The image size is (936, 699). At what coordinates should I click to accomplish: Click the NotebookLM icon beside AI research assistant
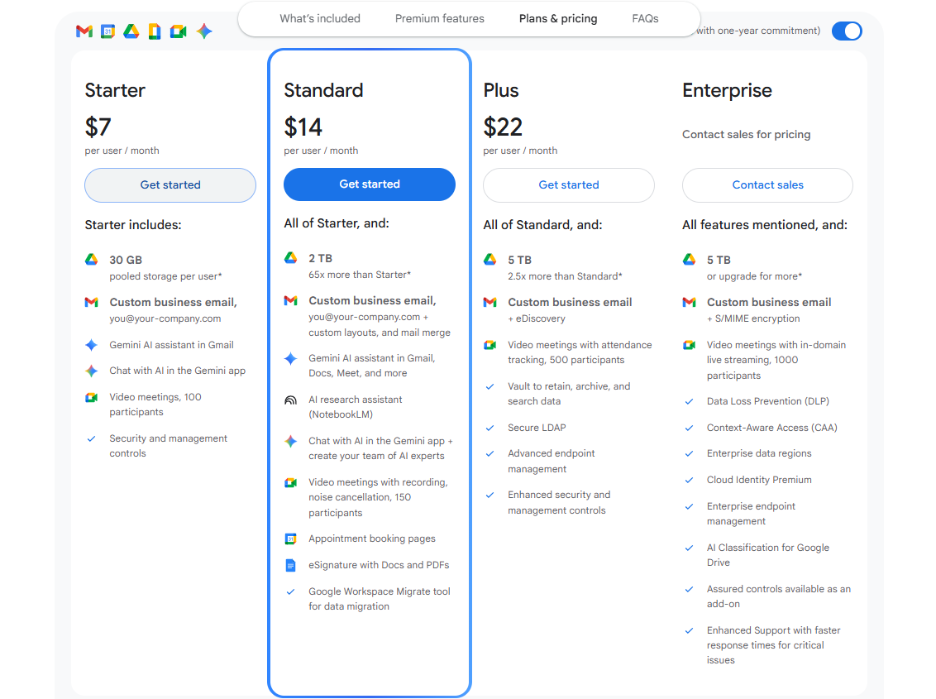[289, 400]
